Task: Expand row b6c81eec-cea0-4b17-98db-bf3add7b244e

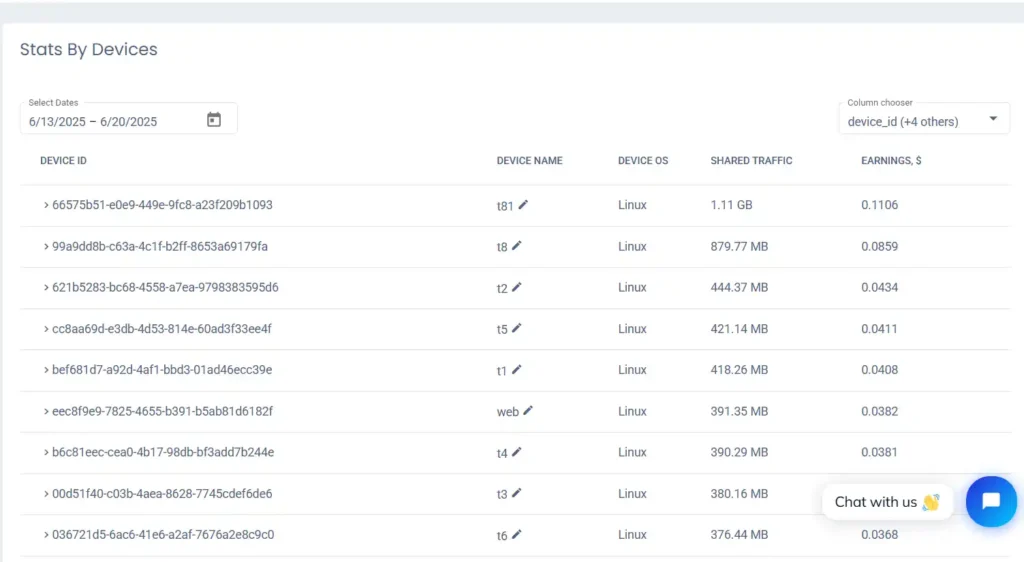Action: [46, 452]
